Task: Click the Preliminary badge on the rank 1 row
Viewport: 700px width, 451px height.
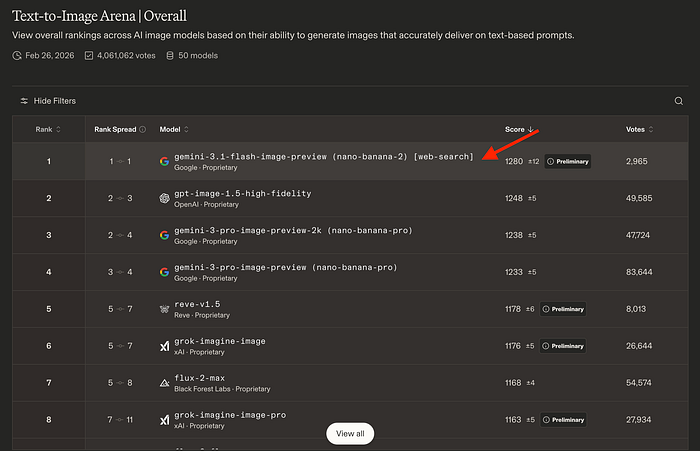Action: click(x=568, y=162)
